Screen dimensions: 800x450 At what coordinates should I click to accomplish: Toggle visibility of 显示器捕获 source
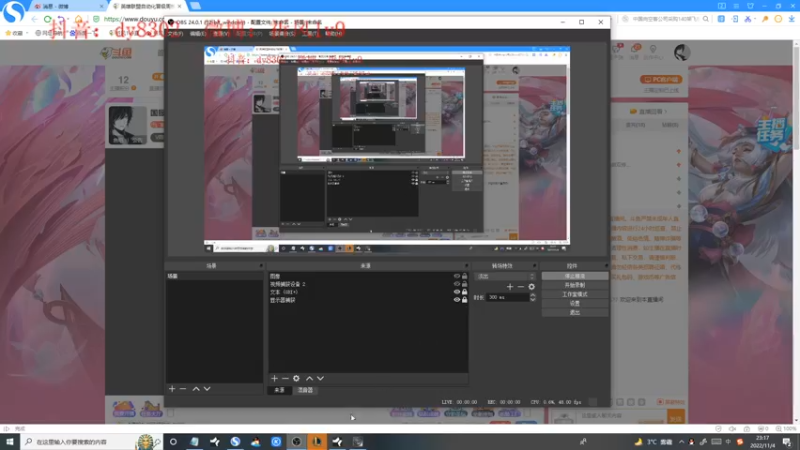coord(457,300)
